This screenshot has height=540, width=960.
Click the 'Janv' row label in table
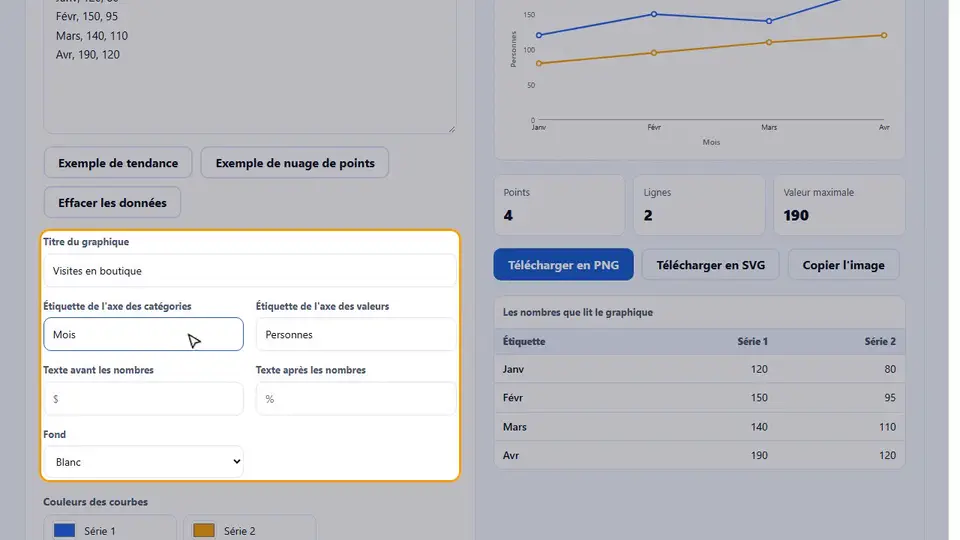(513, 369)
